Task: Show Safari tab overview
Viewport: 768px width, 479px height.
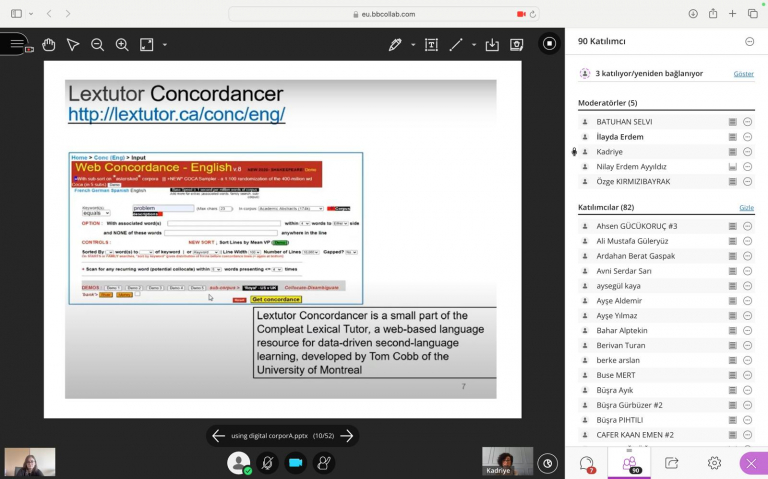Action: click(x=753, y=14)
